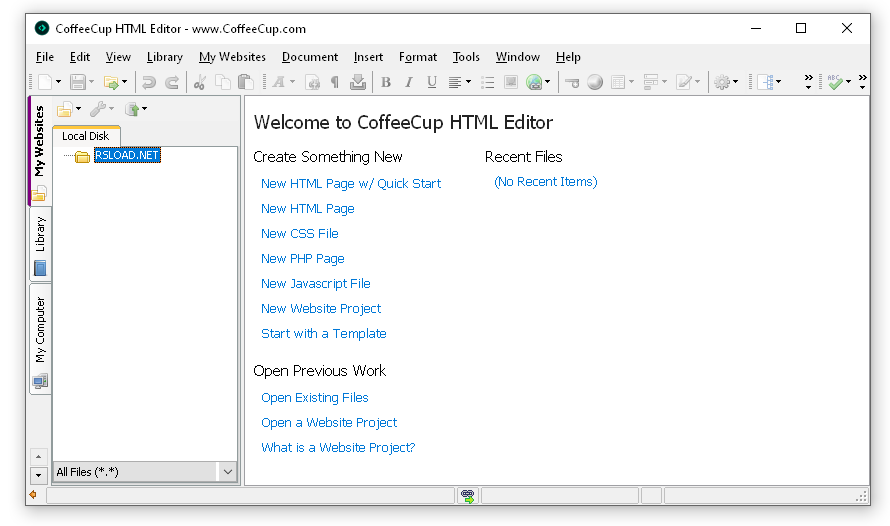Click the Open Existing Files link
Image resolution: width=890 pixels, height=526 pixels.
pos(314,398)
